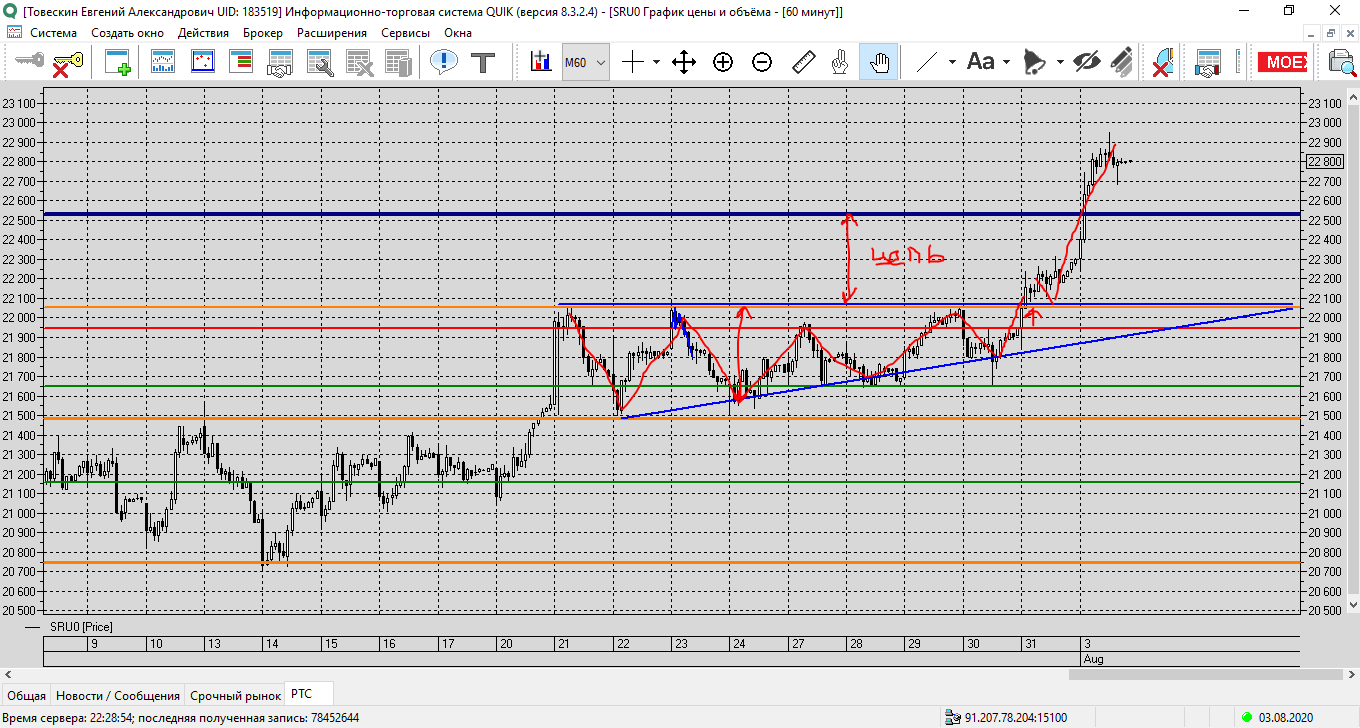This screenshot has width=1360, height=728.
Task: Click the bold T text icon
Action: [484, 62]
